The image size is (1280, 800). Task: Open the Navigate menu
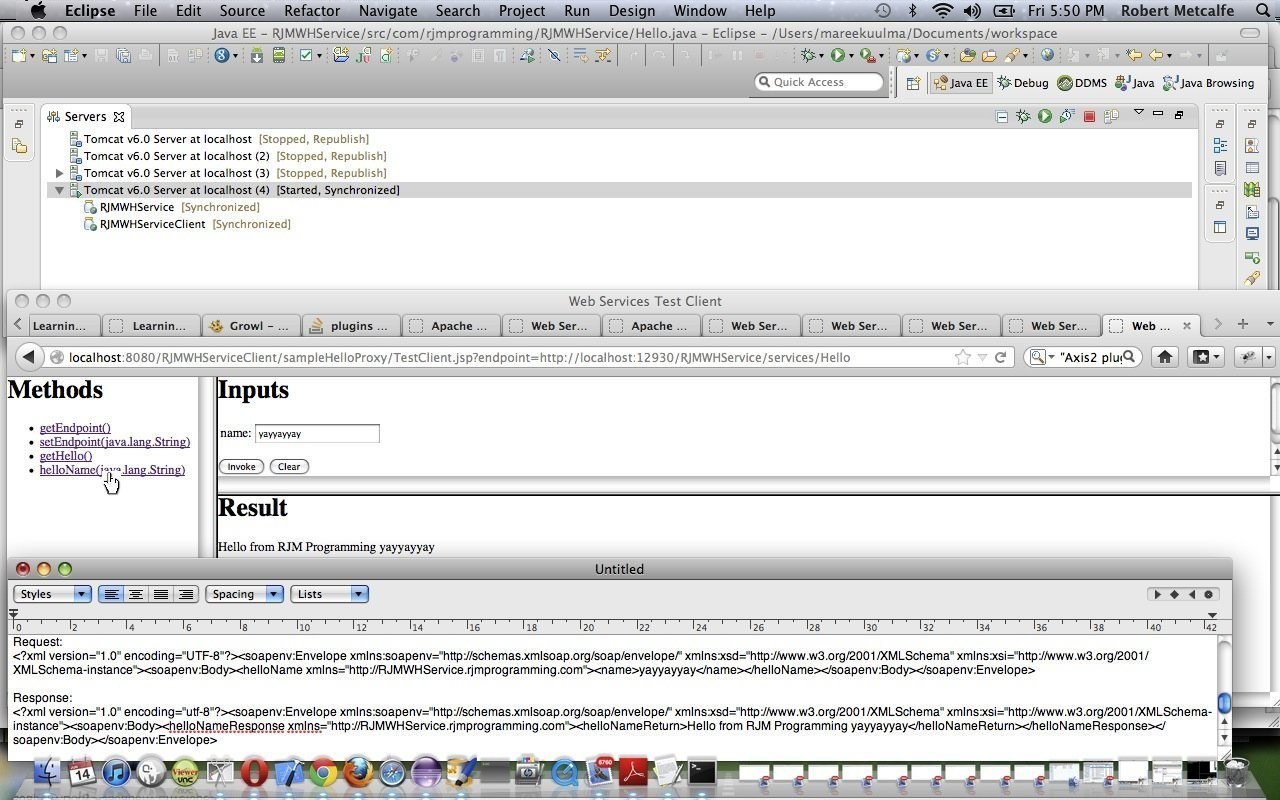[388, 11]
